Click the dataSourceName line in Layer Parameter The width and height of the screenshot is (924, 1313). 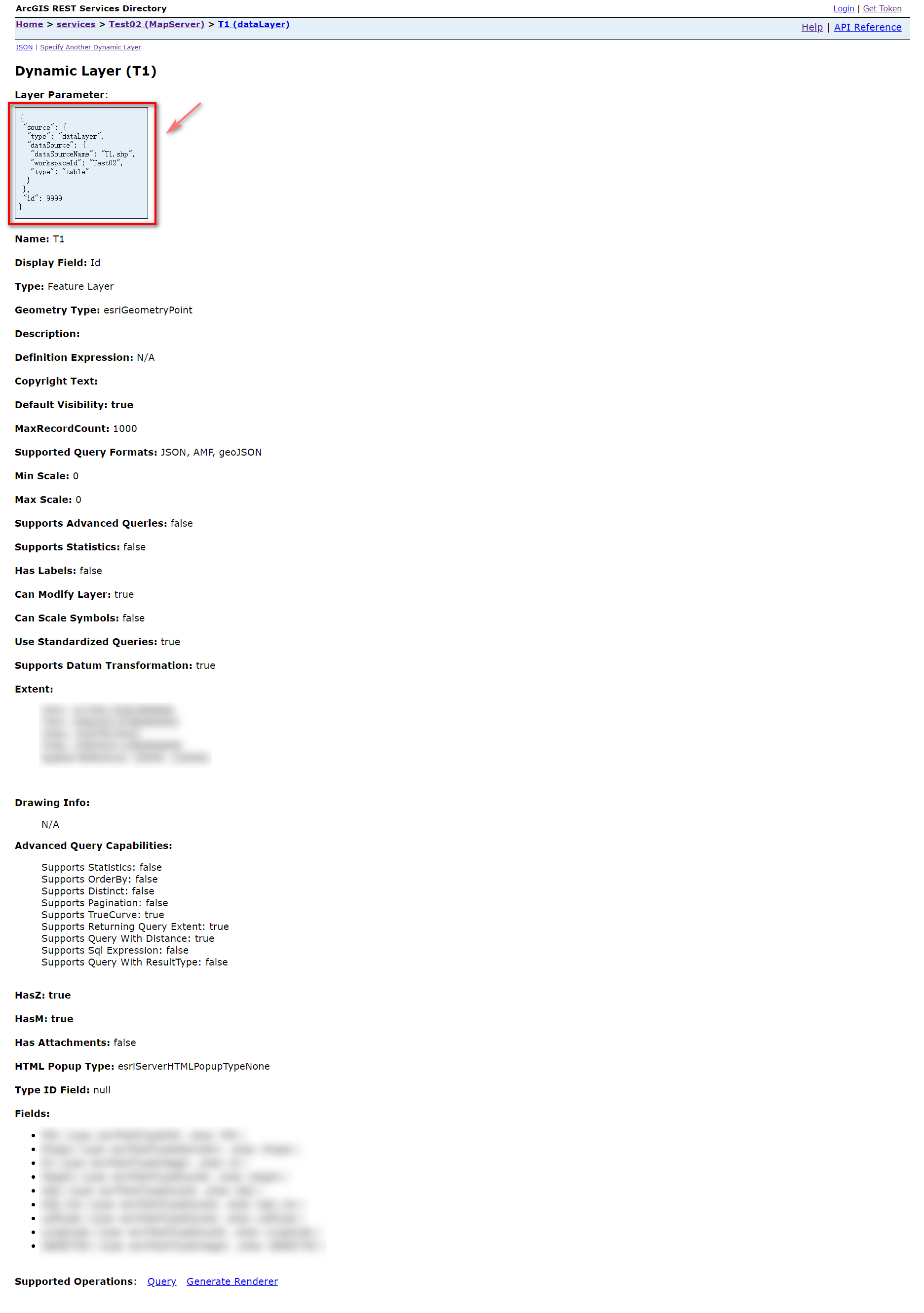(x=82, y=154)
